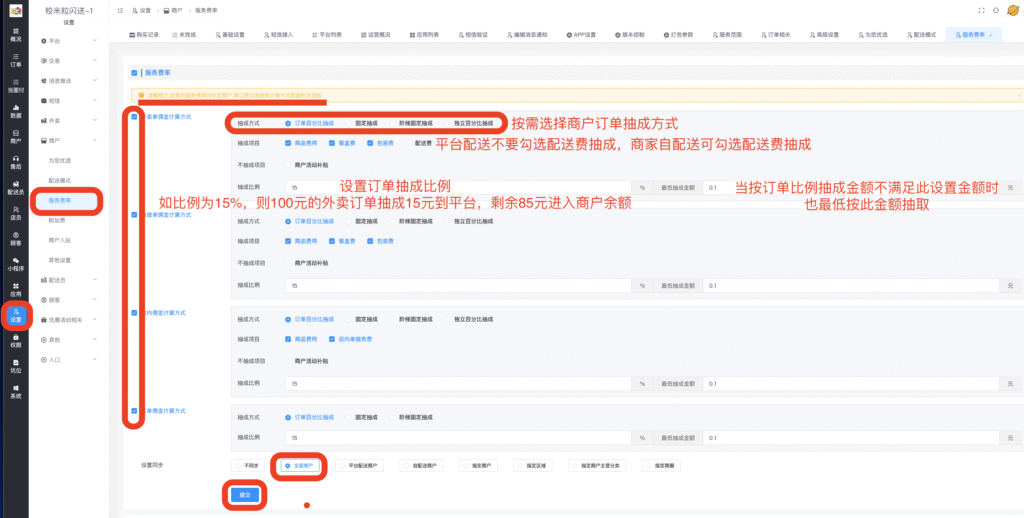Open the 系统 section in left rail
The image size is (1024, 518).
tap(16, 391)
